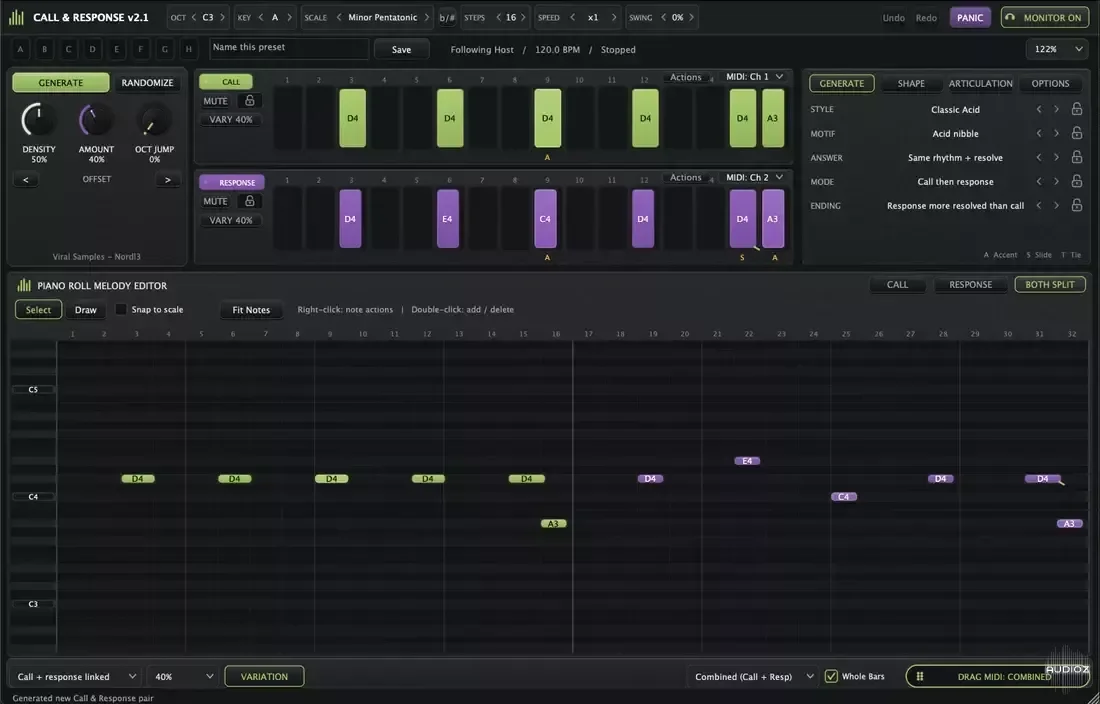Click the AMOUNT knob
This screenshot has width=1100, height=704.
(96, 121)
